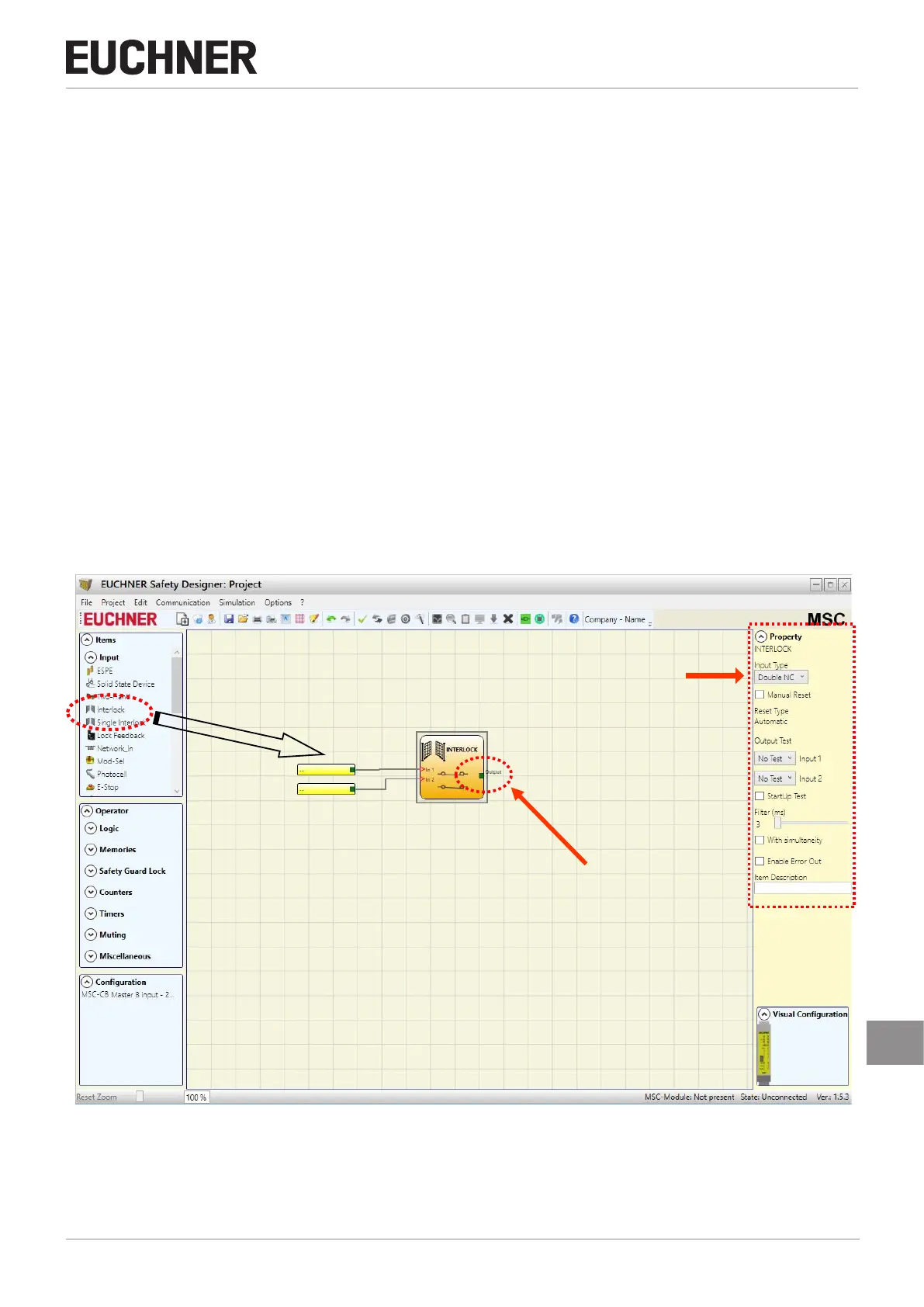Select the INTERLOCK block on canvas
The width and height of the screenshot is (924, 1307).
452,767
